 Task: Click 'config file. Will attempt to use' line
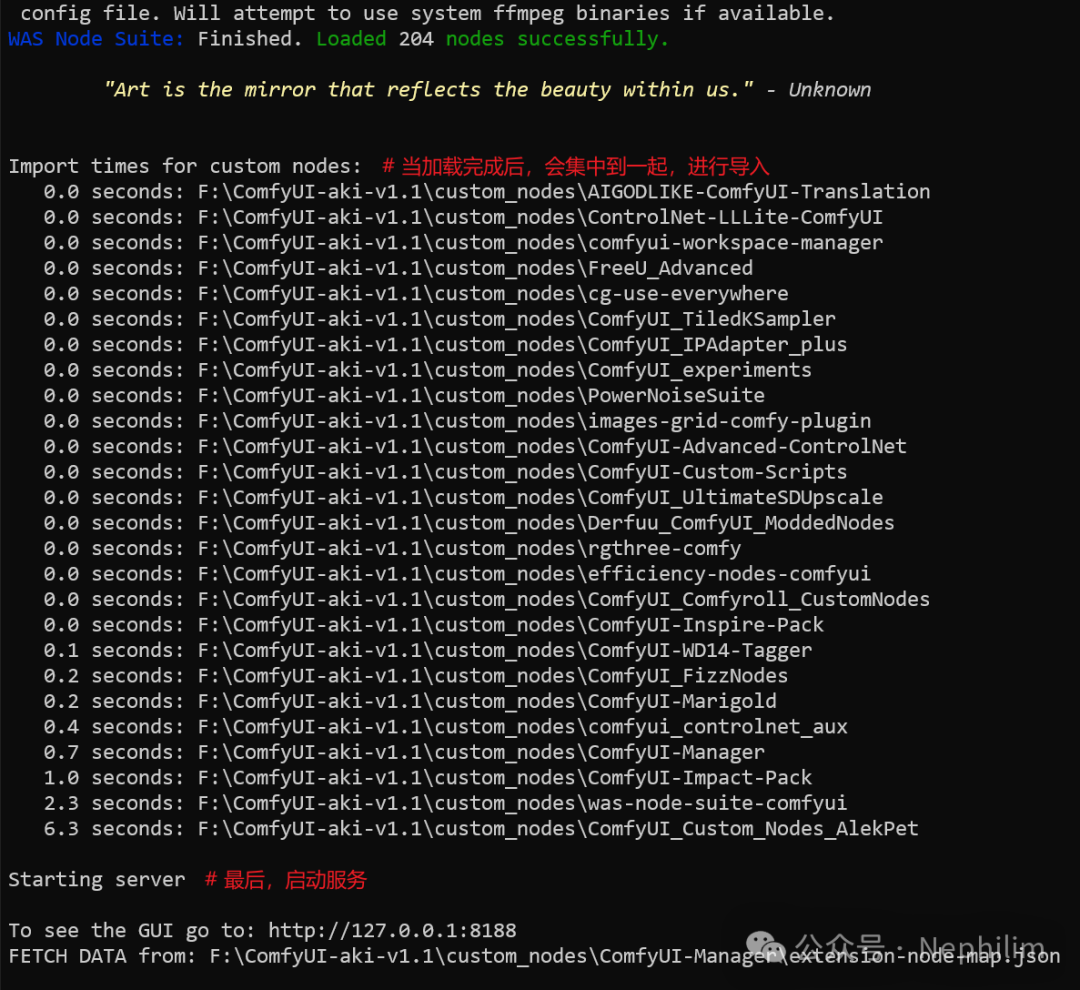pyautogui.click(x=427, y=13)
